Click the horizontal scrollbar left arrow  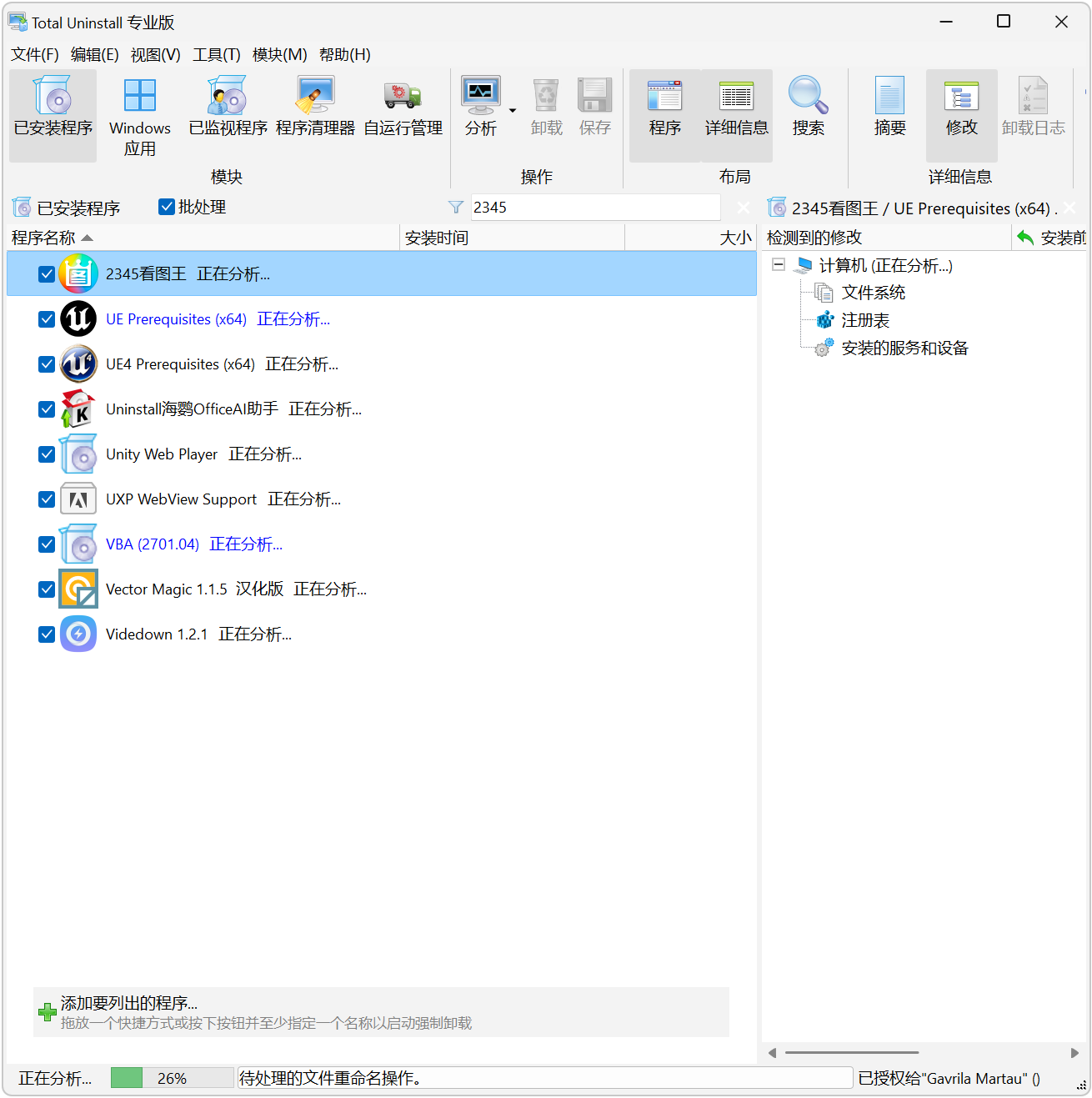pos(773,1053)
